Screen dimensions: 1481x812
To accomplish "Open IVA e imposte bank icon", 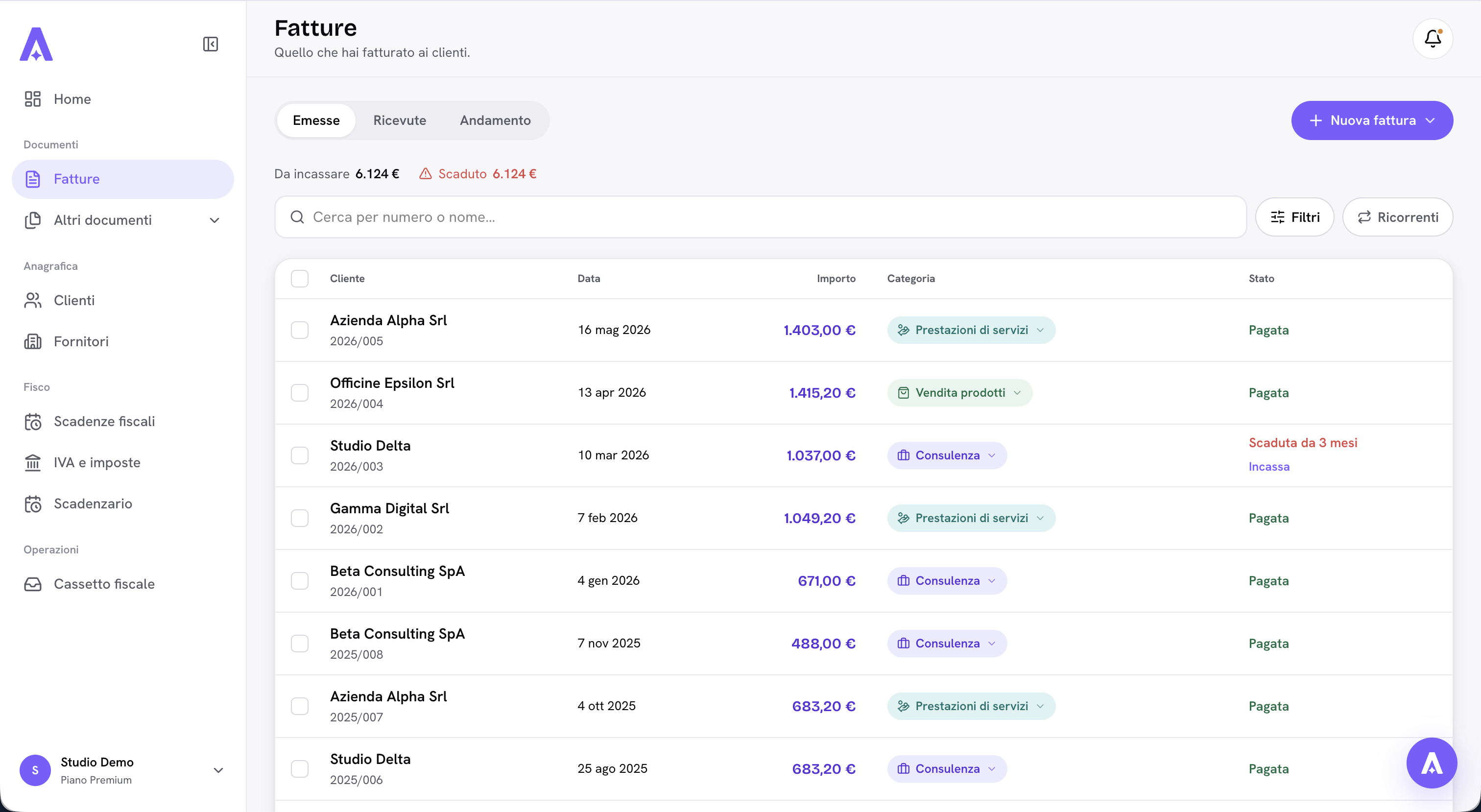I will (33, 462).
